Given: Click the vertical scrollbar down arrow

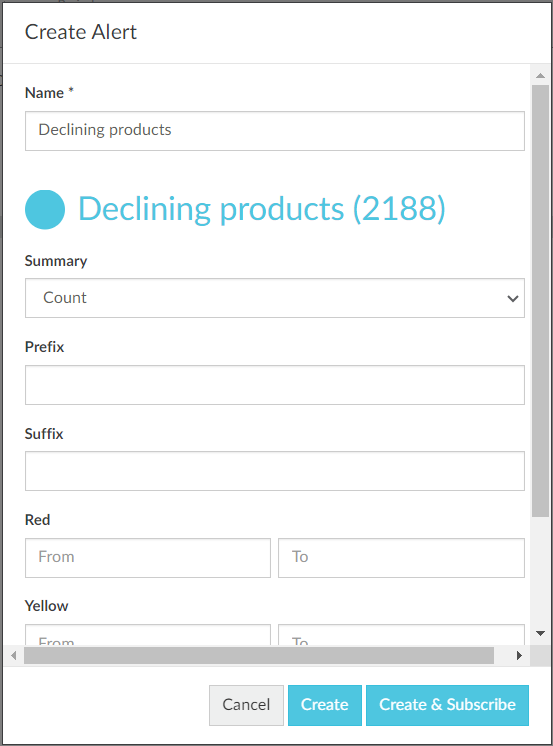Looking at the screenshot, I should pyautogui.click(x=540, y=633).
